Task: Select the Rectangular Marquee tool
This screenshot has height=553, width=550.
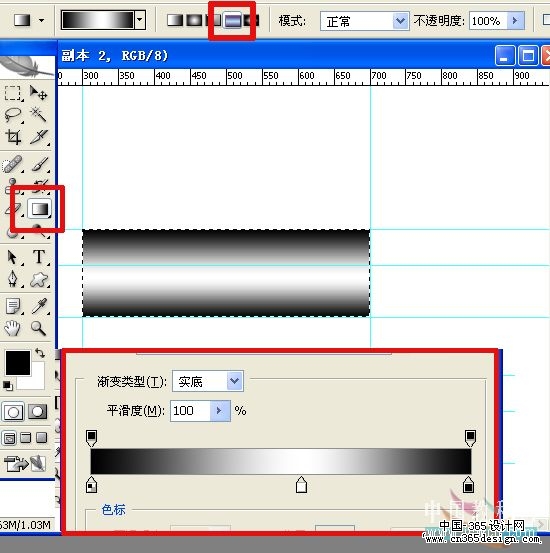Action: pyautogui.click(x=13, y=94)
